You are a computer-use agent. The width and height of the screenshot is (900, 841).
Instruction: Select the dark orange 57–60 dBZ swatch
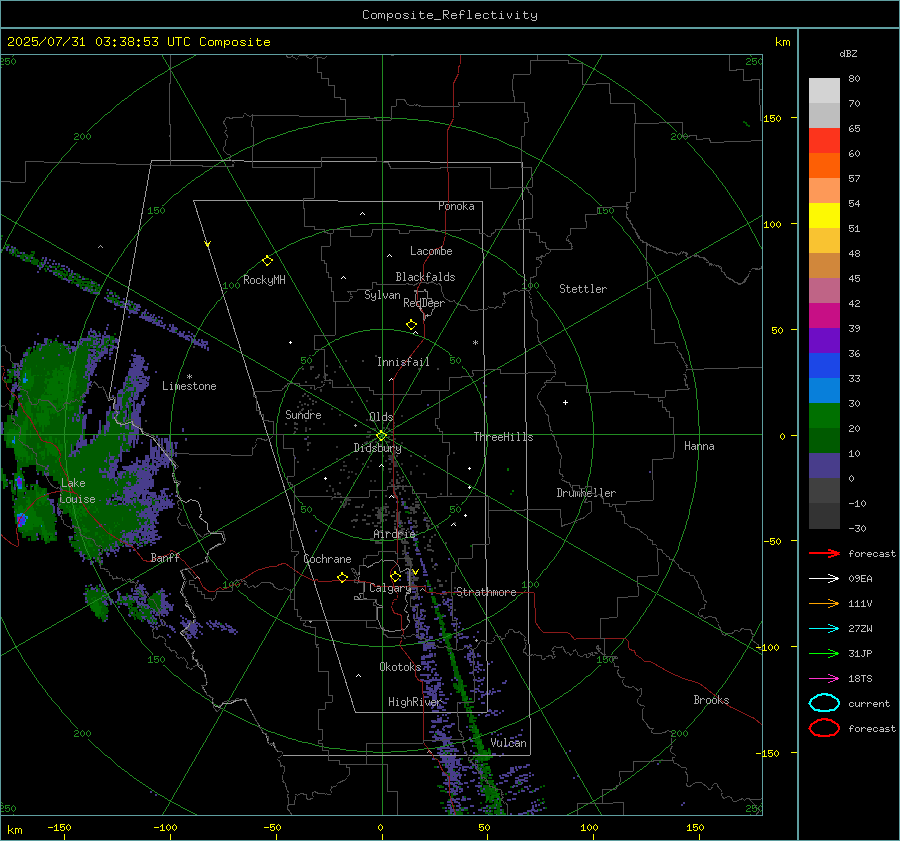click(824, 166)
